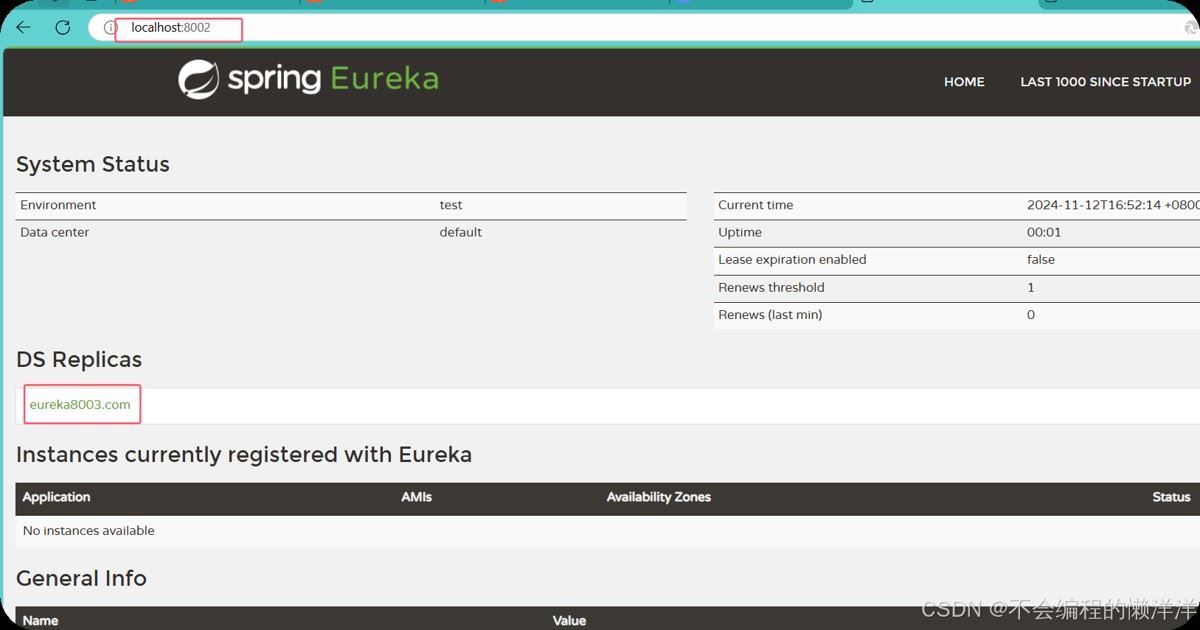
Task: Select Lease expiration enabled label
Action: (792, 259)
